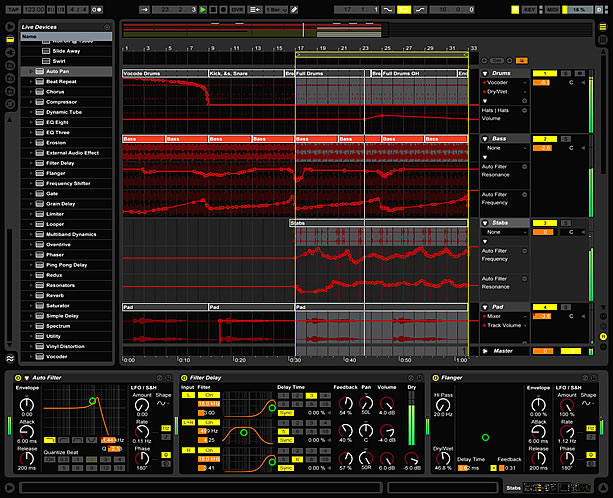Image resolution: width=613 pixels, height=498 pixels.
Task: Toggle Stabs track activator 3
Action: (545, 223)
